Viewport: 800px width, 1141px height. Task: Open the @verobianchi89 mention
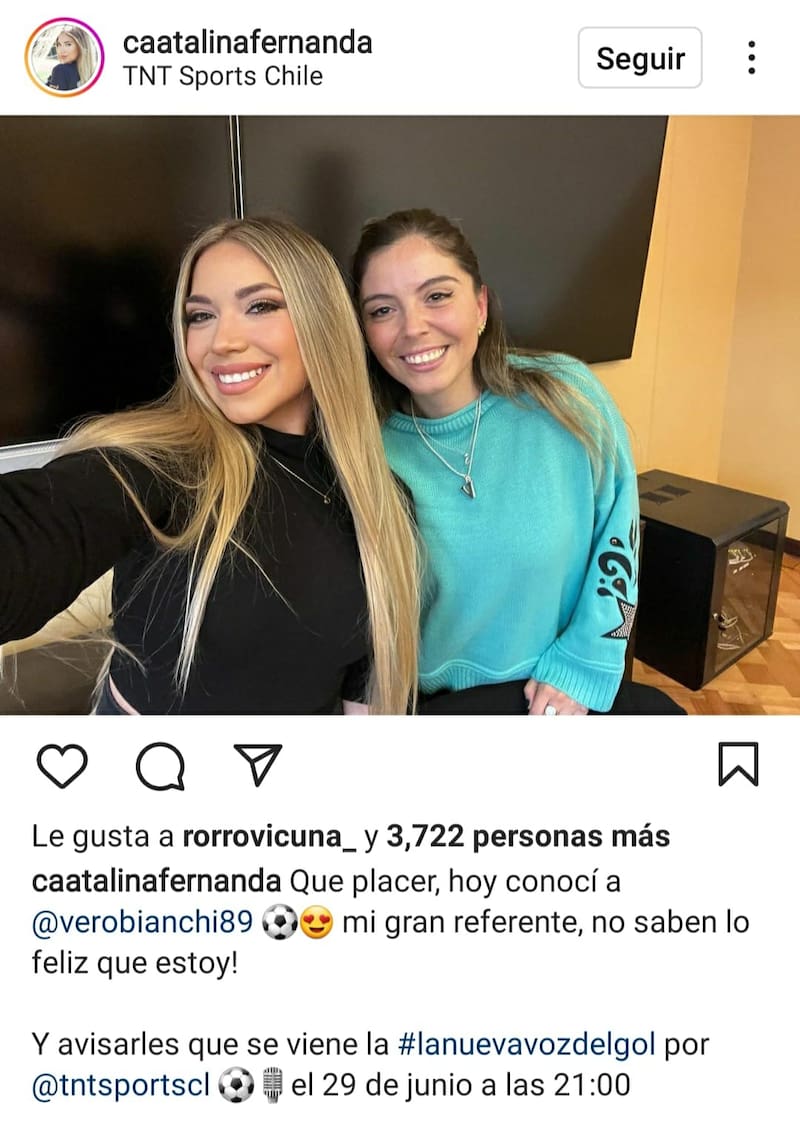pyautogui.click(x=143, y=922)
